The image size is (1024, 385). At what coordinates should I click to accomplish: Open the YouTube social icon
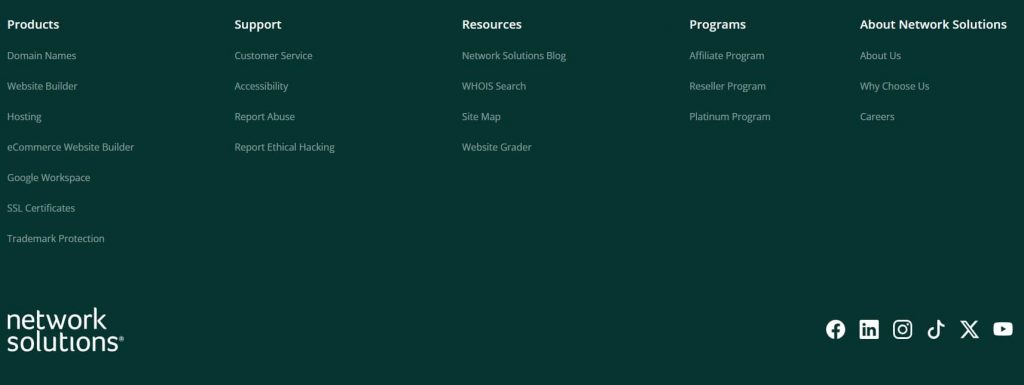coord(1002,330)
